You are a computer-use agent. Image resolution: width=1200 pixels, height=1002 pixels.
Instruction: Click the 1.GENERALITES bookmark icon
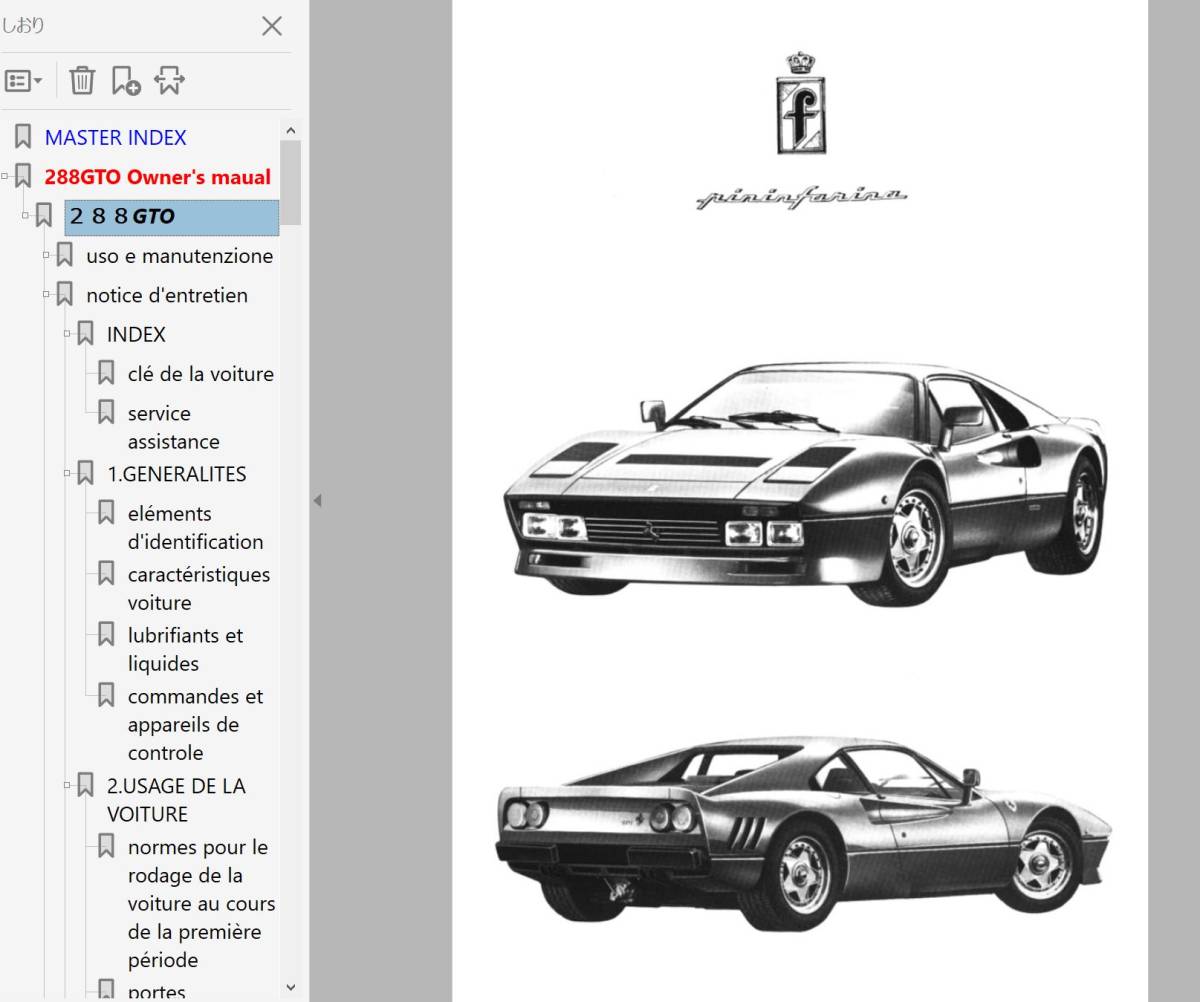point(86,473)
